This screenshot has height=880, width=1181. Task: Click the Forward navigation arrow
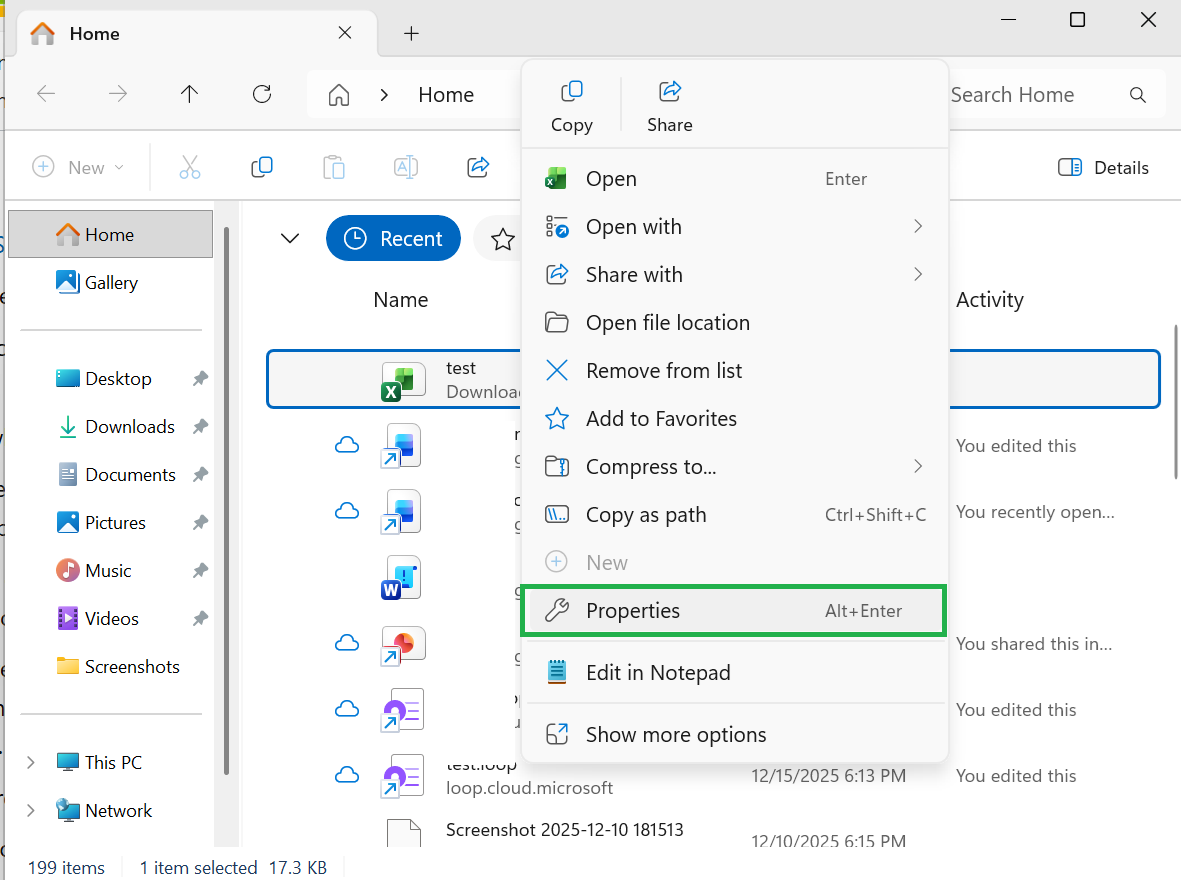[x=117, y=94]
